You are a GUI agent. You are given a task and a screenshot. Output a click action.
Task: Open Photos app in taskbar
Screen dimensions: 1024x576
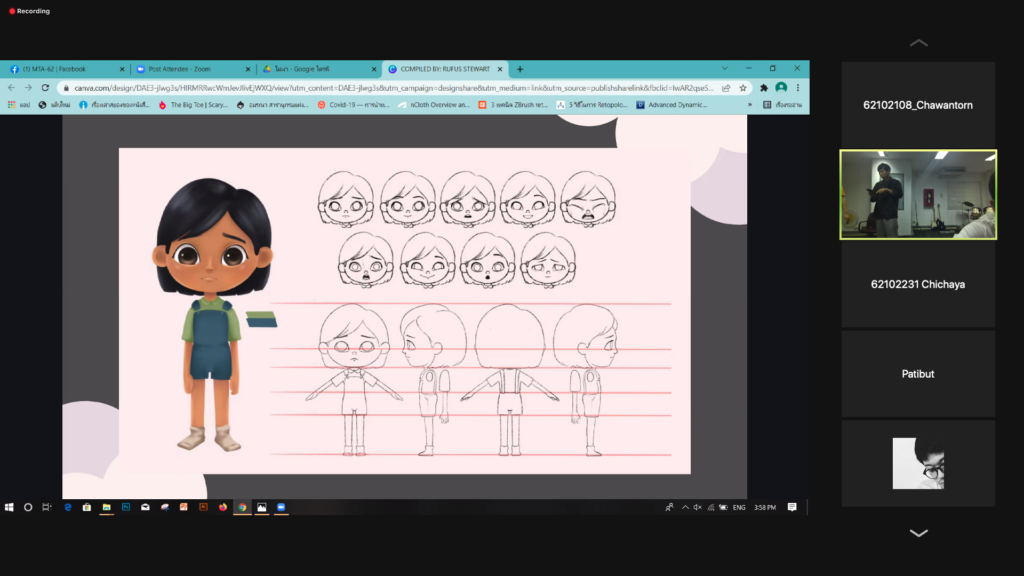[x=261, y=507]
